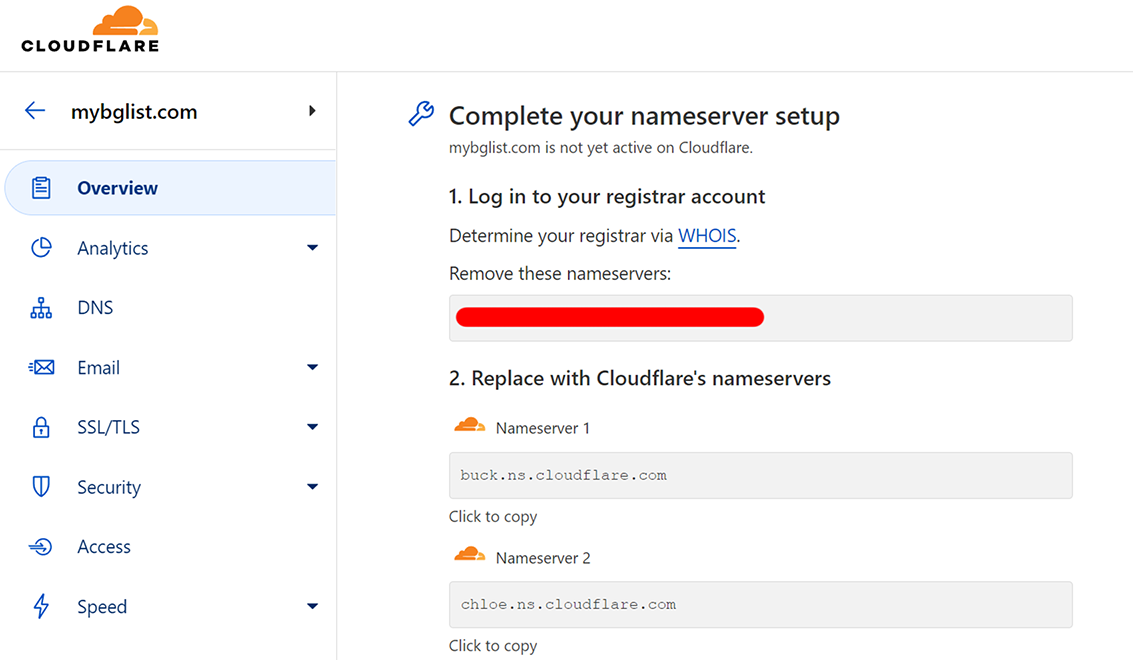Click the Overview clipboard icon

[41, 188]
